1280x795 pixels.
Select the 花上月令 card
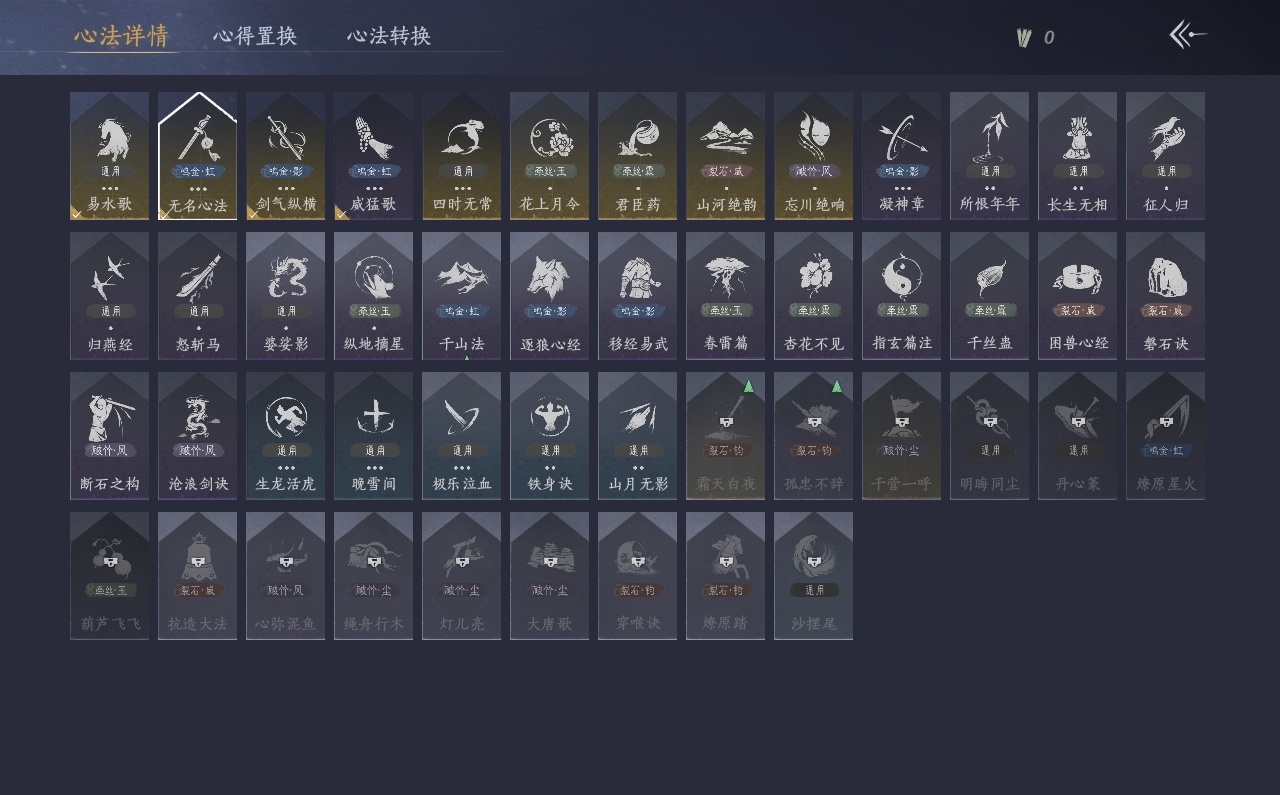click(x=550, y=156)
